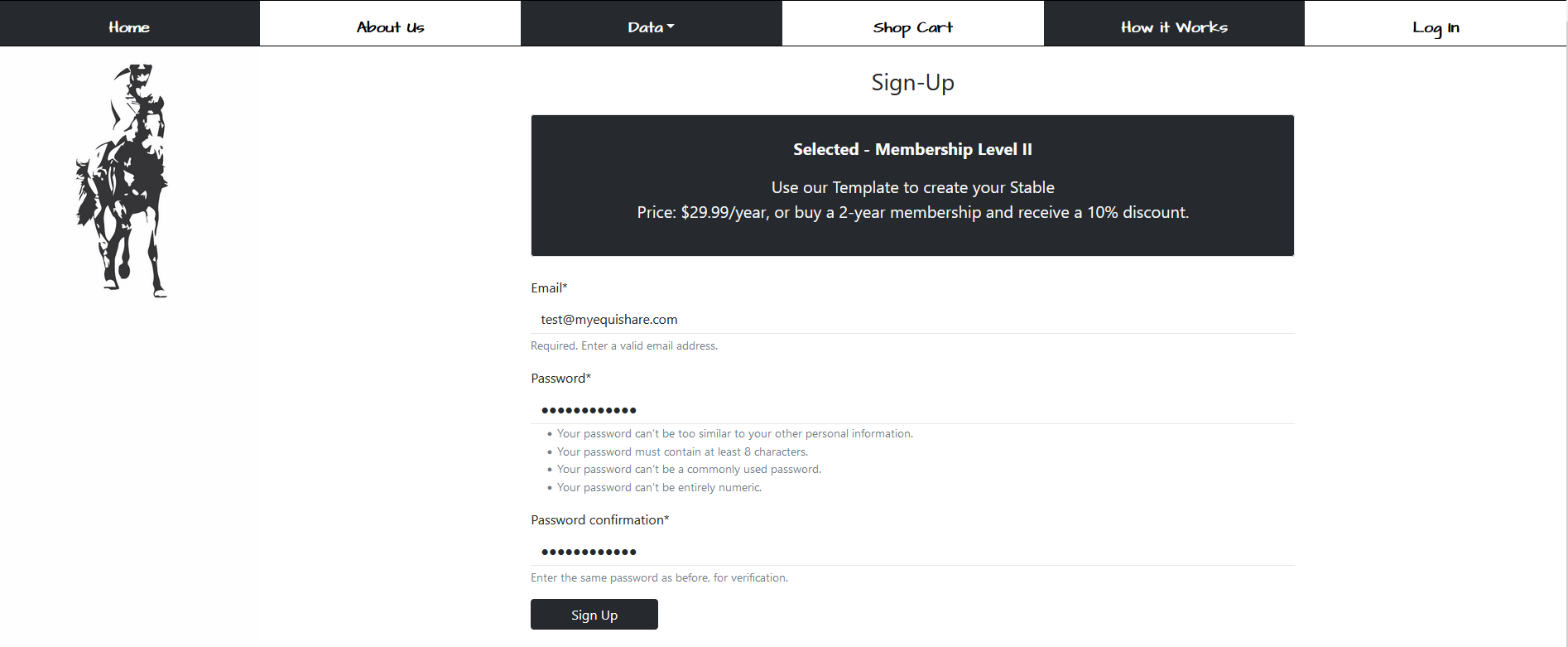Click the Email* field label
Image resolution: width=1568 pixels, height=647 pixels.
(549, 288)
